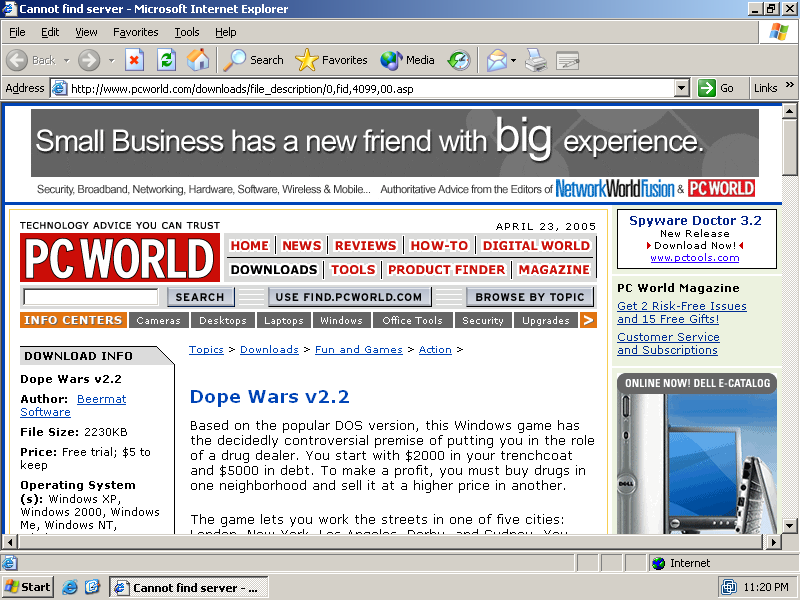
Task: Go to the Home page icon
Action: pos(198,60)
